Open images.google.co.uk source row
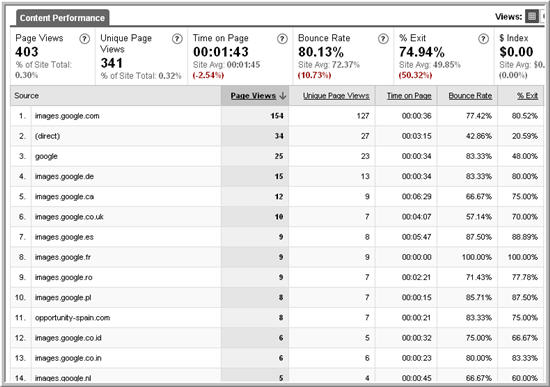 pyautogui.click(x=69, y=217)
